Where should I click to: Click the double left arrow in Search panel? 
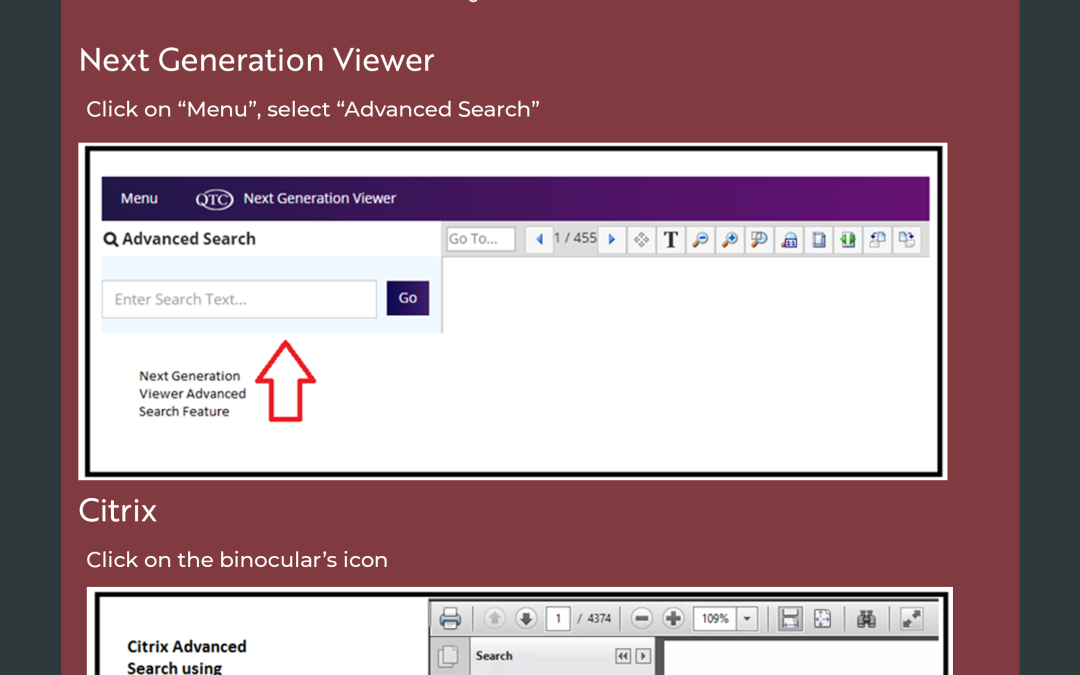pos(623,656)
